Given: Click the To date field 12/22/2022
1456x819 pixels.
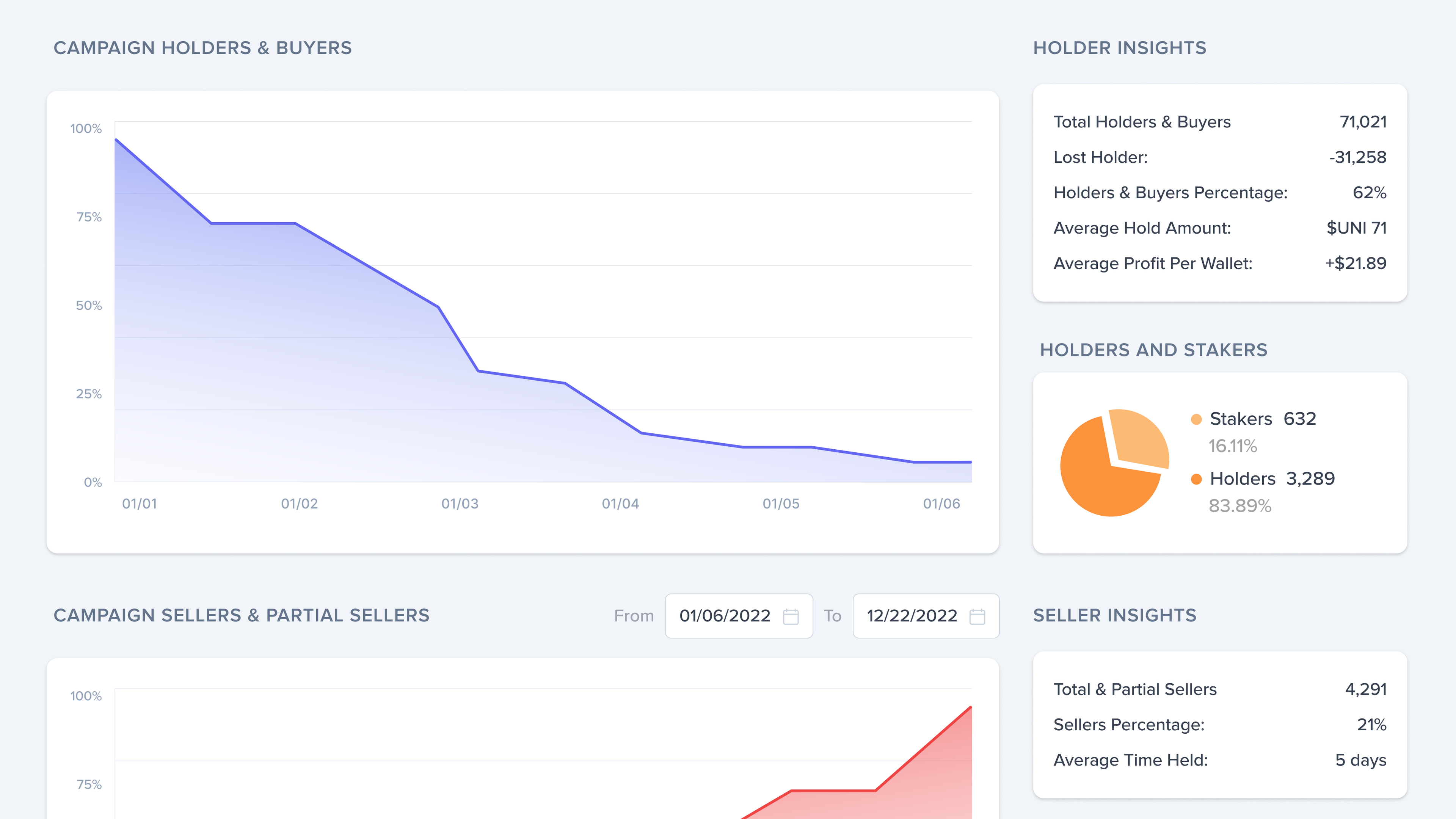Looking at the screenshot, I should 926,616.
